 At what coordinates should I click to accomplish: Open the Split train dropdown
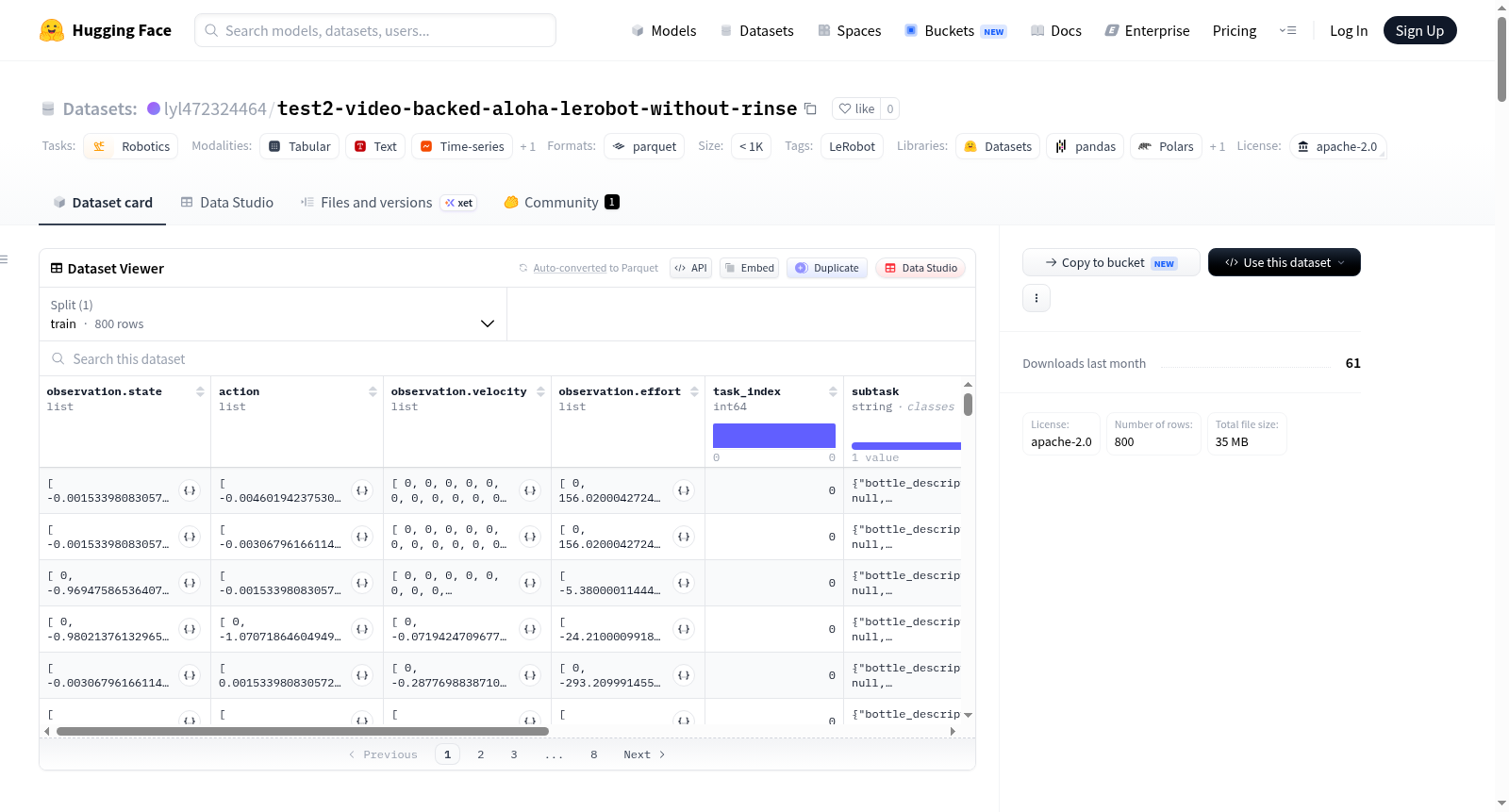pos(273,314)
